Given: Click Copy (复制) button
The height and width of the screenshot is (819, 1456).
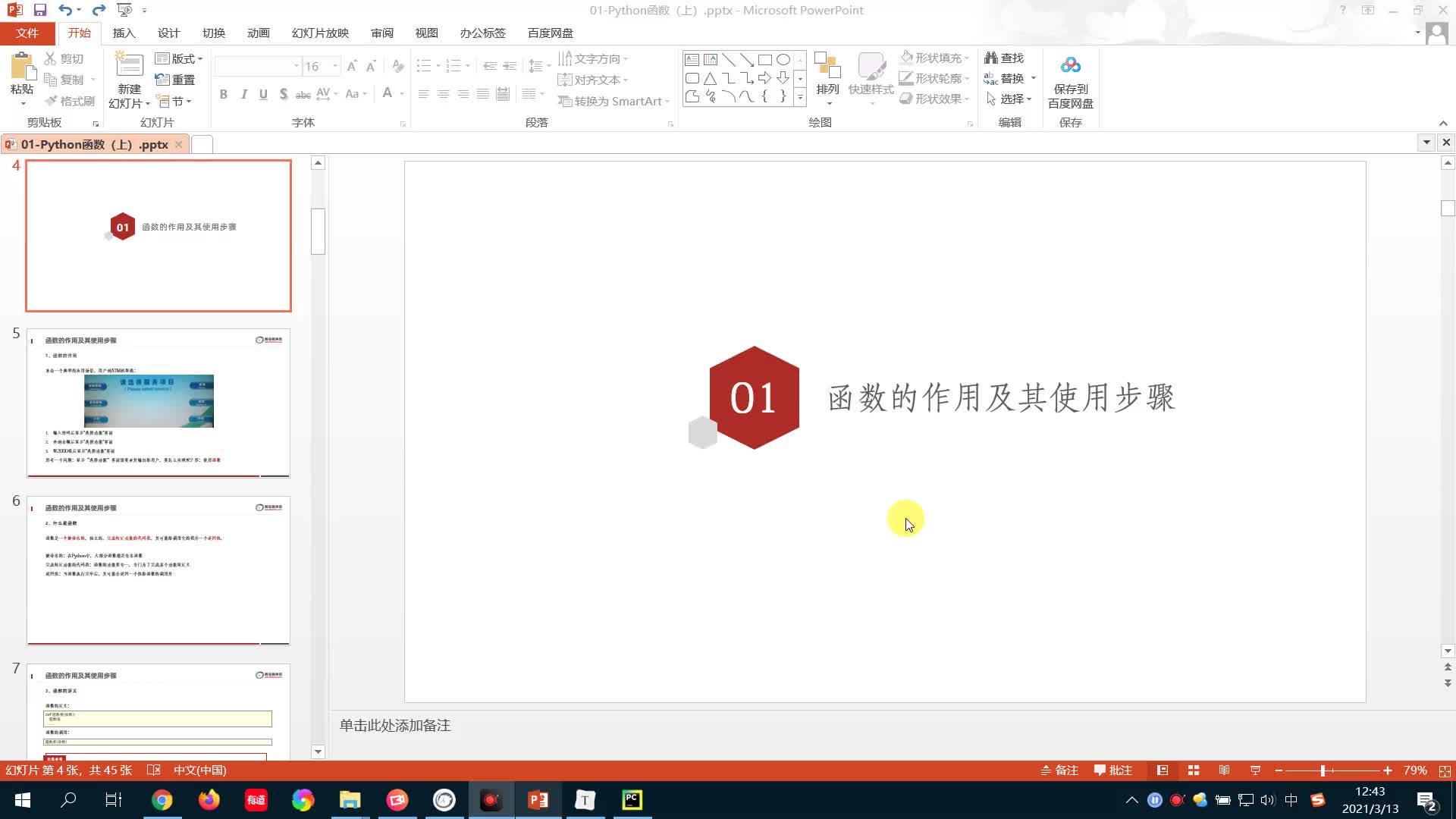Looking at the screenshot, I should [x=70, y=80].
